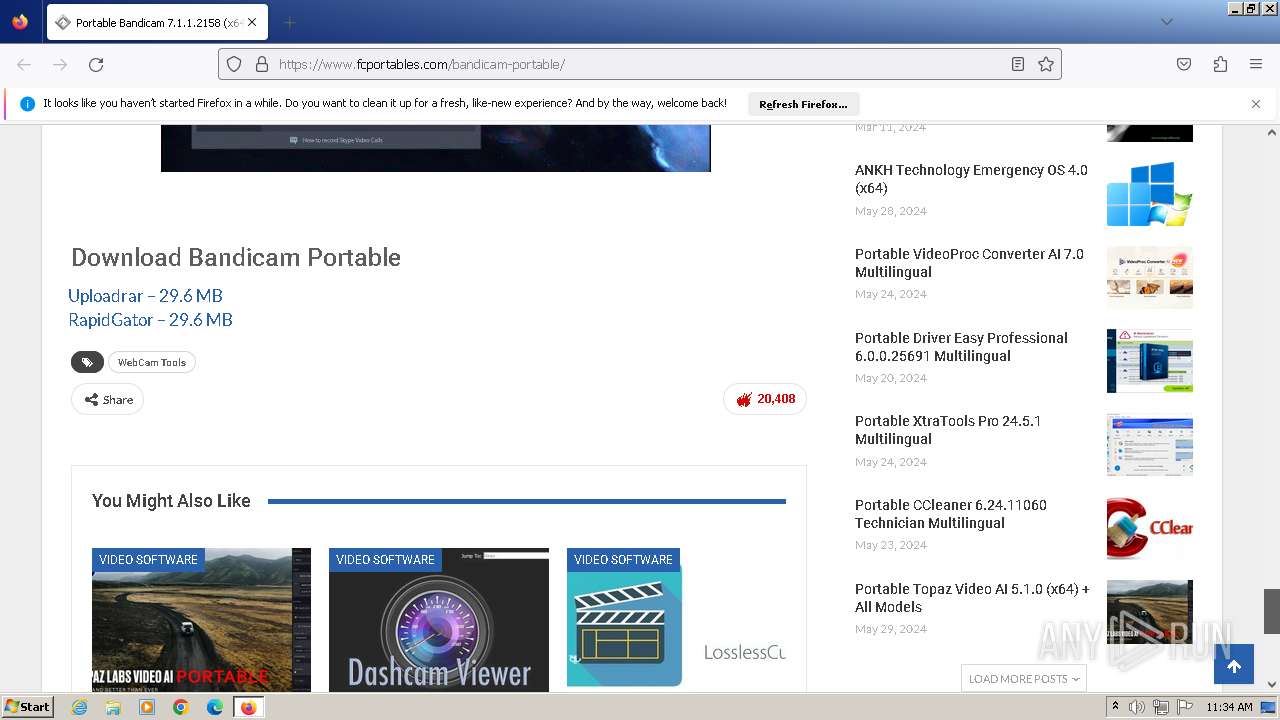Viewport: 1280px width, 720px height.
Task: Open Portable CCleaner 6.24.11060 Technician post
Action: [951, 514]
